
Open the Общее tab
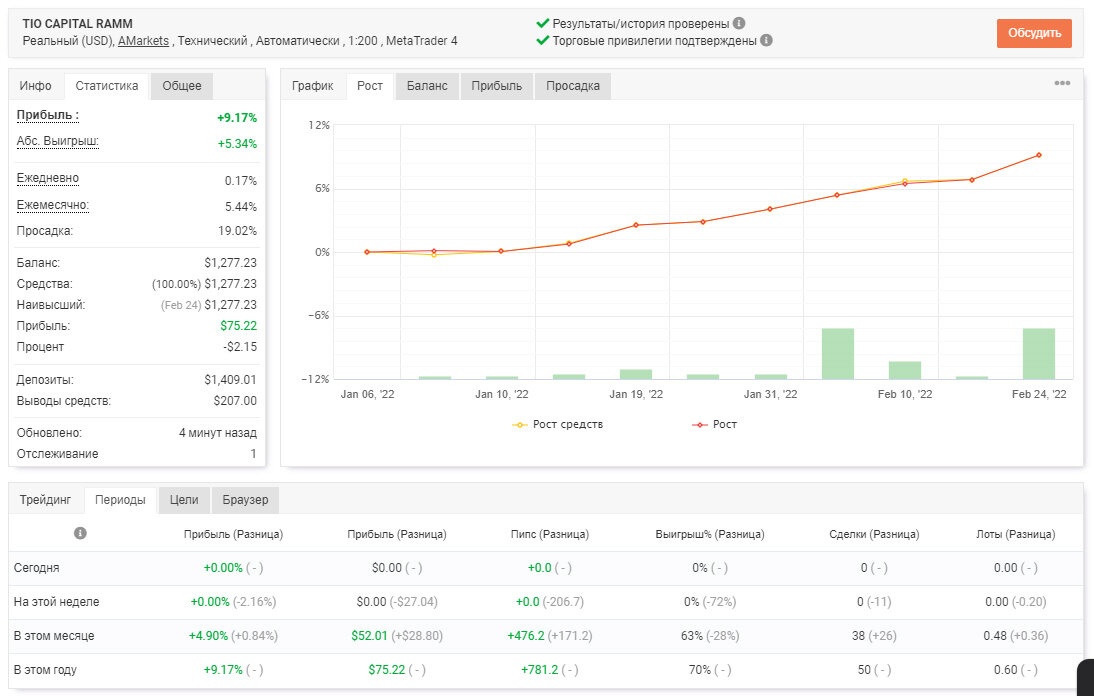181,86
